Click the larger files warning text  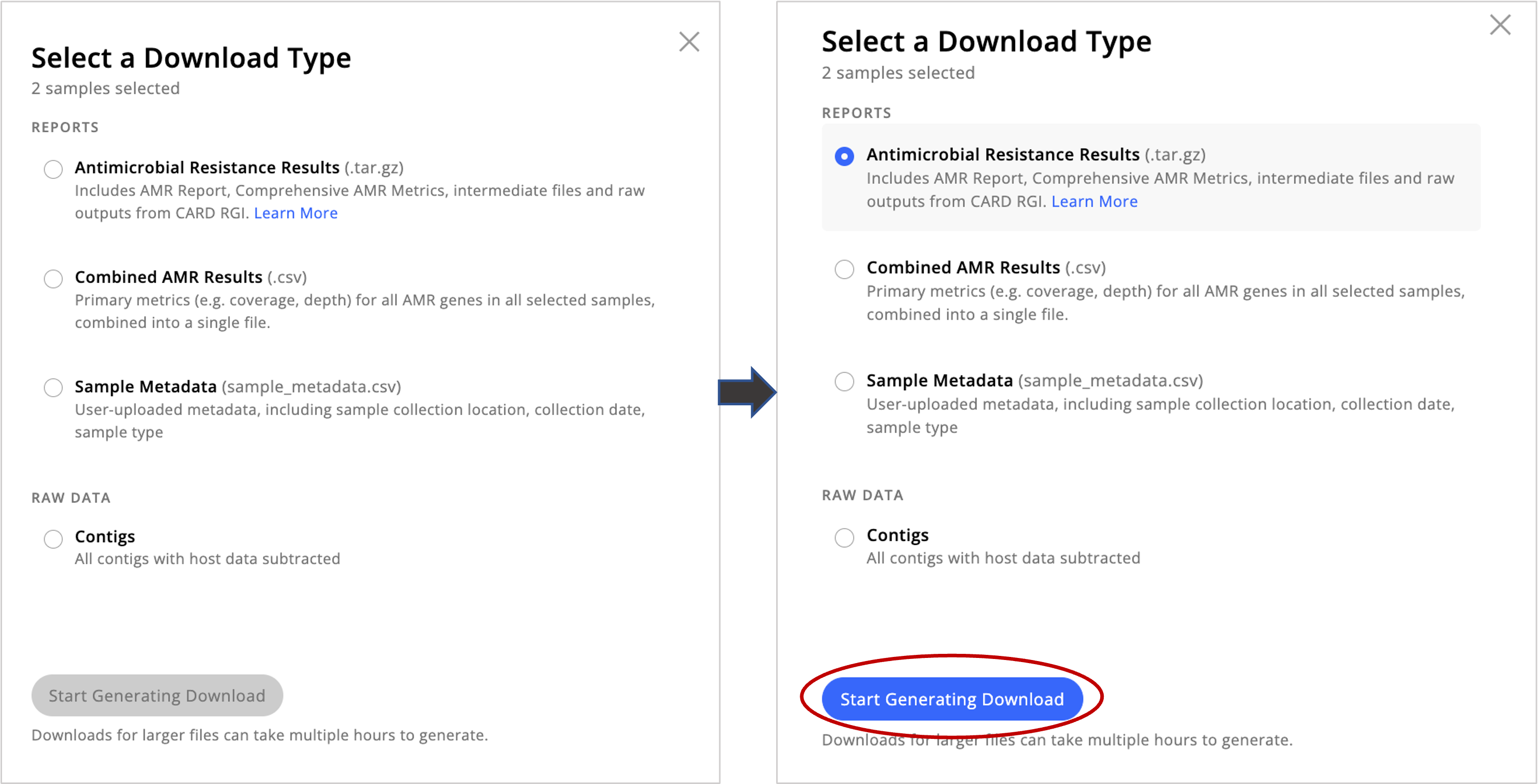pos(259,735)
